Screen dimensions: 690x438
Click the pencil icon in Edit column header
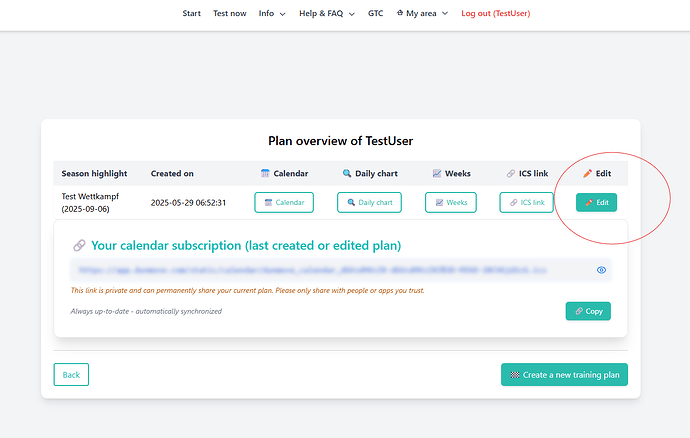click(588, 173)
